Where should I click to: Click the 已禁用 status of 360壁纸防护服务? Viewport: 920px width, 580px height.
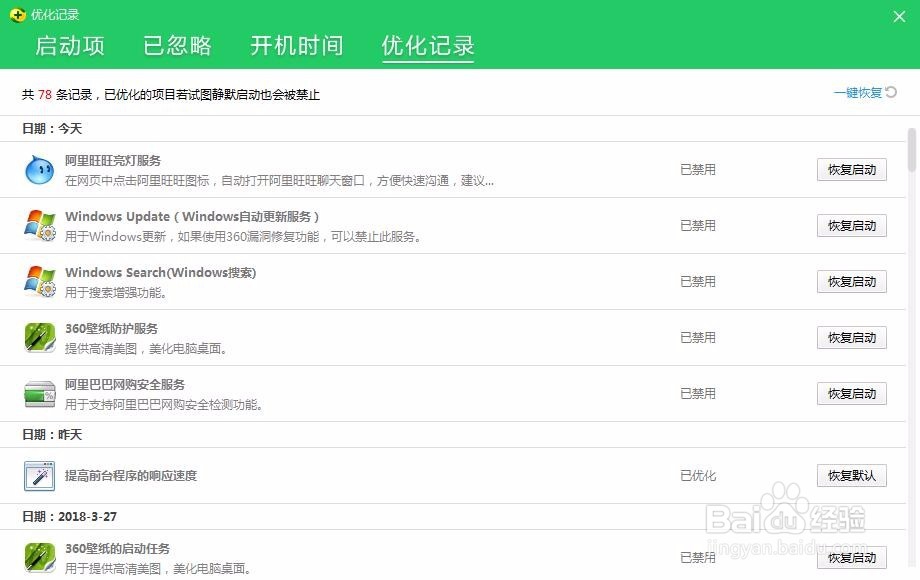(x=698, y=338)
